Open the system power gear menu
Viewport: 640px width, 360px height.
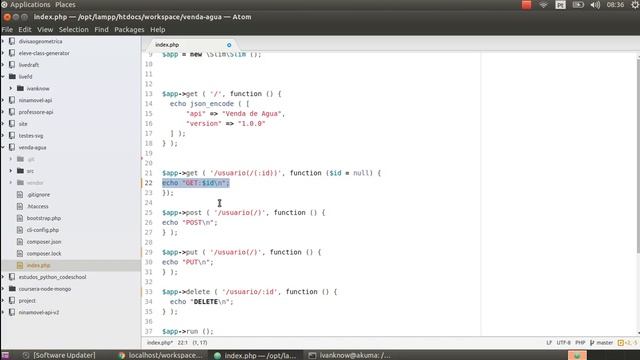pyautogui.click(x=635, y=5)
